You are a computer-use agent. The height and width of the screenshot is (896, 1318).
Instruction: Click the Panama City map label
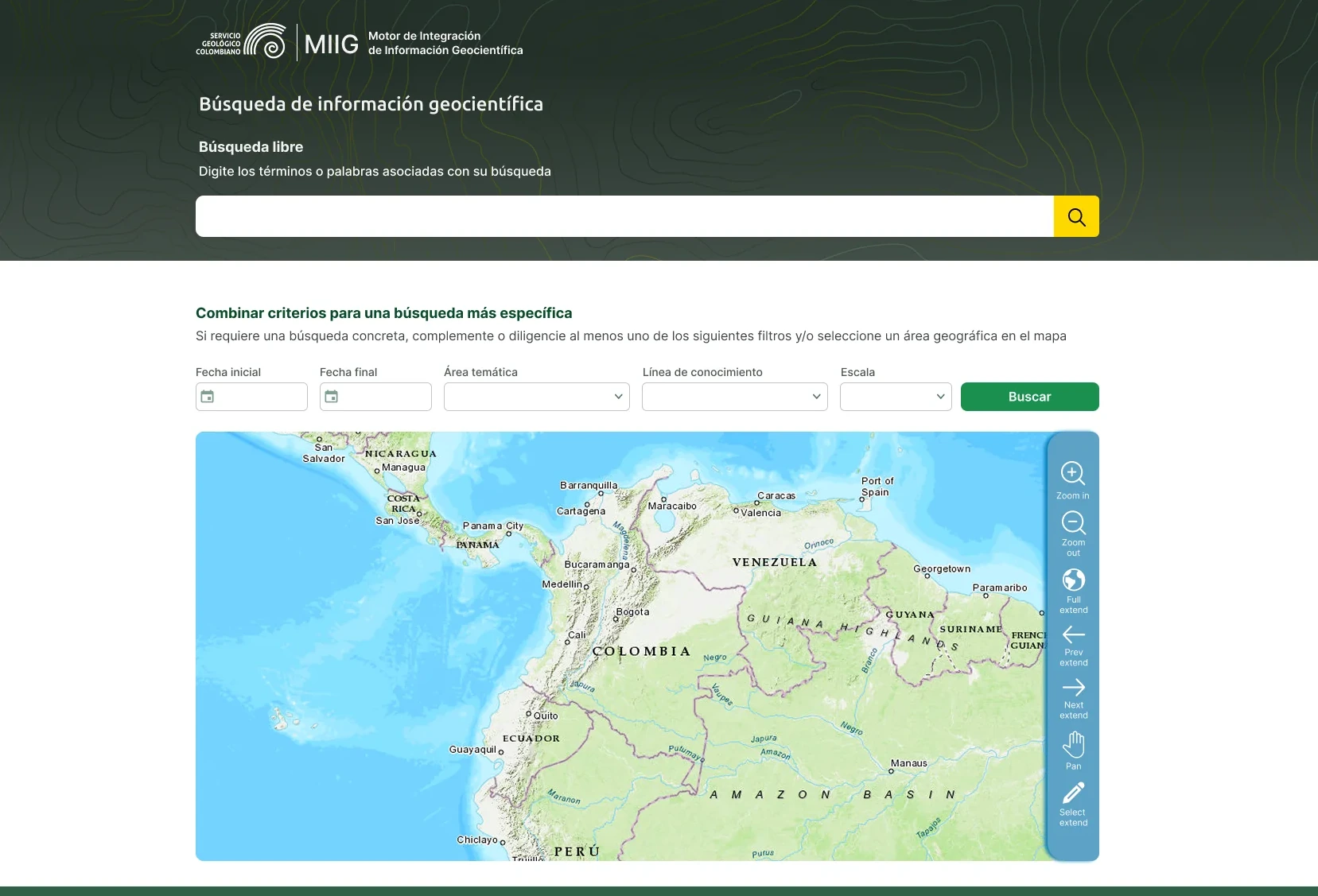(x=493, y=526)
